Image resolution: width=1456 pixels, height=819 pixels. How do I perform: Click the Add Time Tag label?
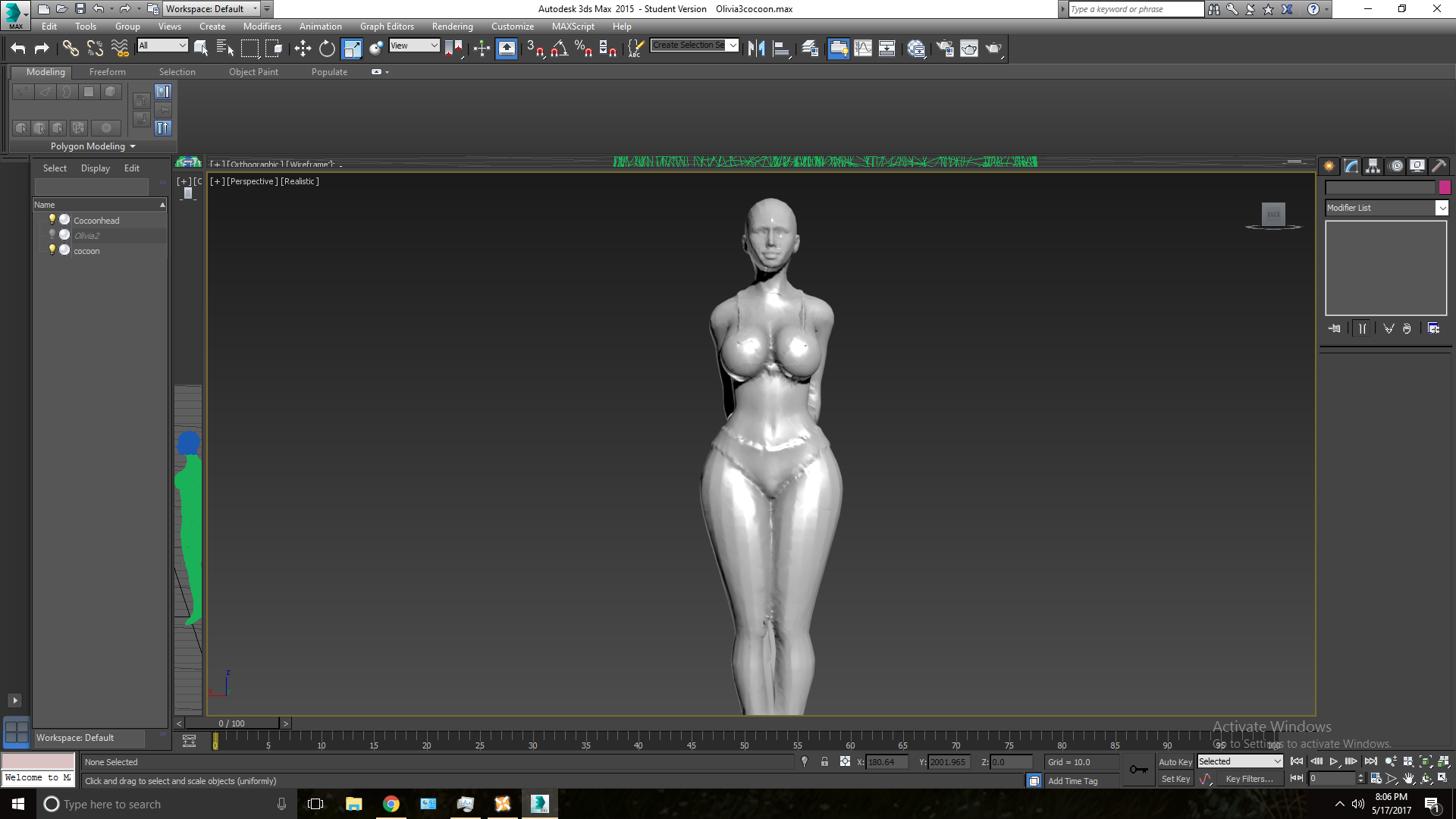coord(1072,781)
